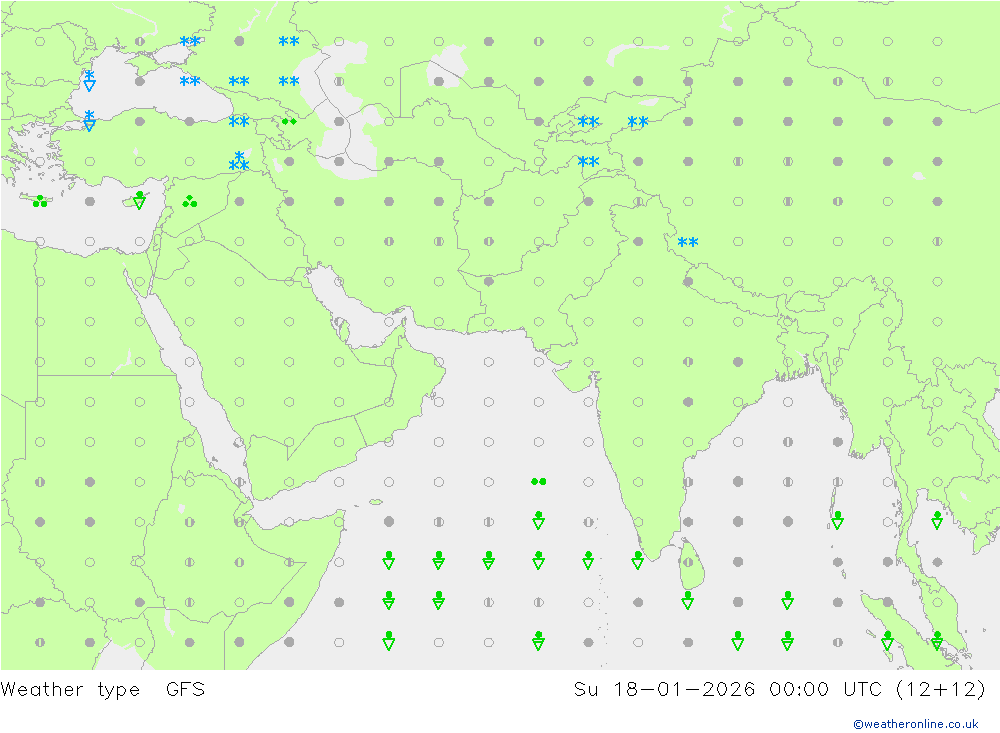The image size is (1000, 733).
Task: Click the blue snow symbol over Crimea
Action: [x=189, y=41]
